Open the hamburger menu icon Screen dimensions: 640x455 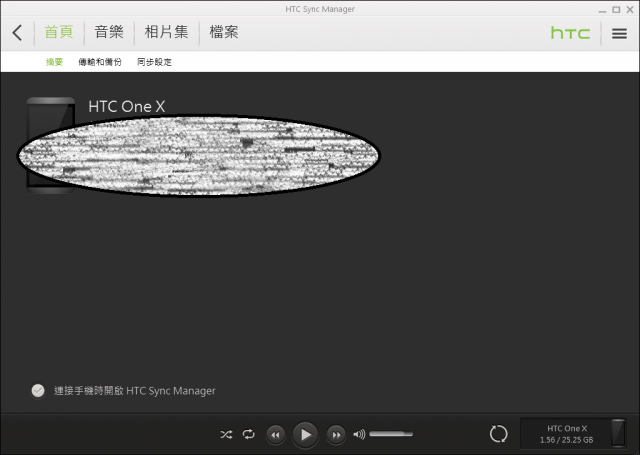pyautogui.click(x=619, y=33)
